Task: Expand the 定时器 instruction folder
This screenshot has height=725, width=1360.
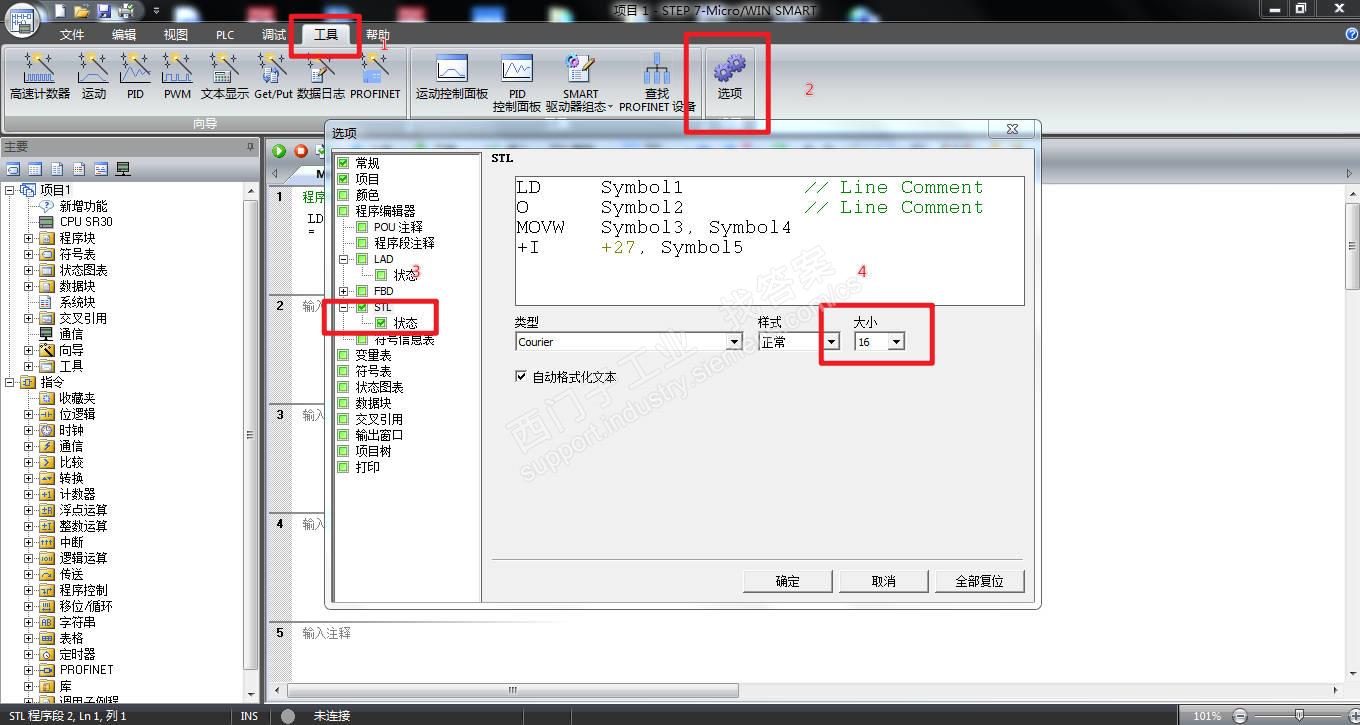Action: 29,654
